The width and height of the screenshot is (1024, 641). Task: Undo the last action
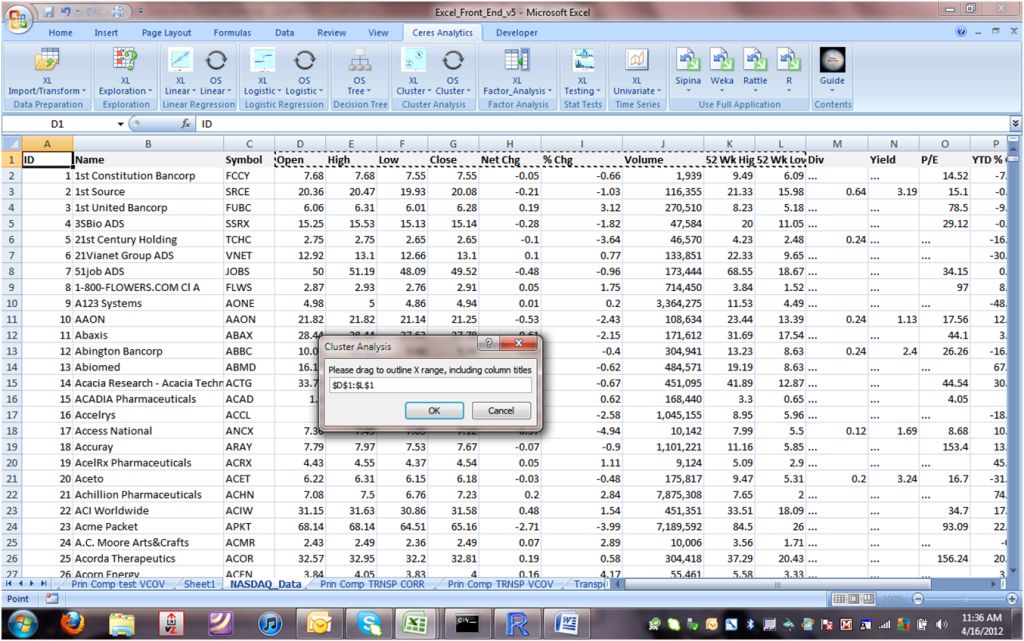pyautogui.click(x=65, y=11)
